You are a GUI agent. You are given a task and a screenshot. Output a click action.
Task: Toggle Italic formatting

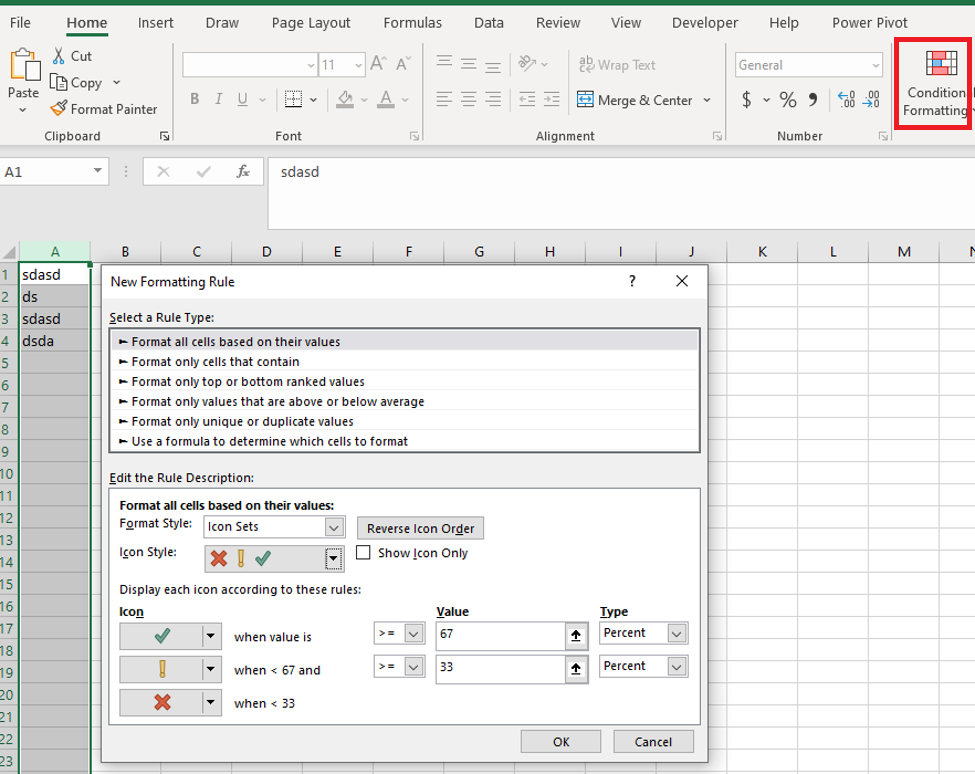pos(218,99)
